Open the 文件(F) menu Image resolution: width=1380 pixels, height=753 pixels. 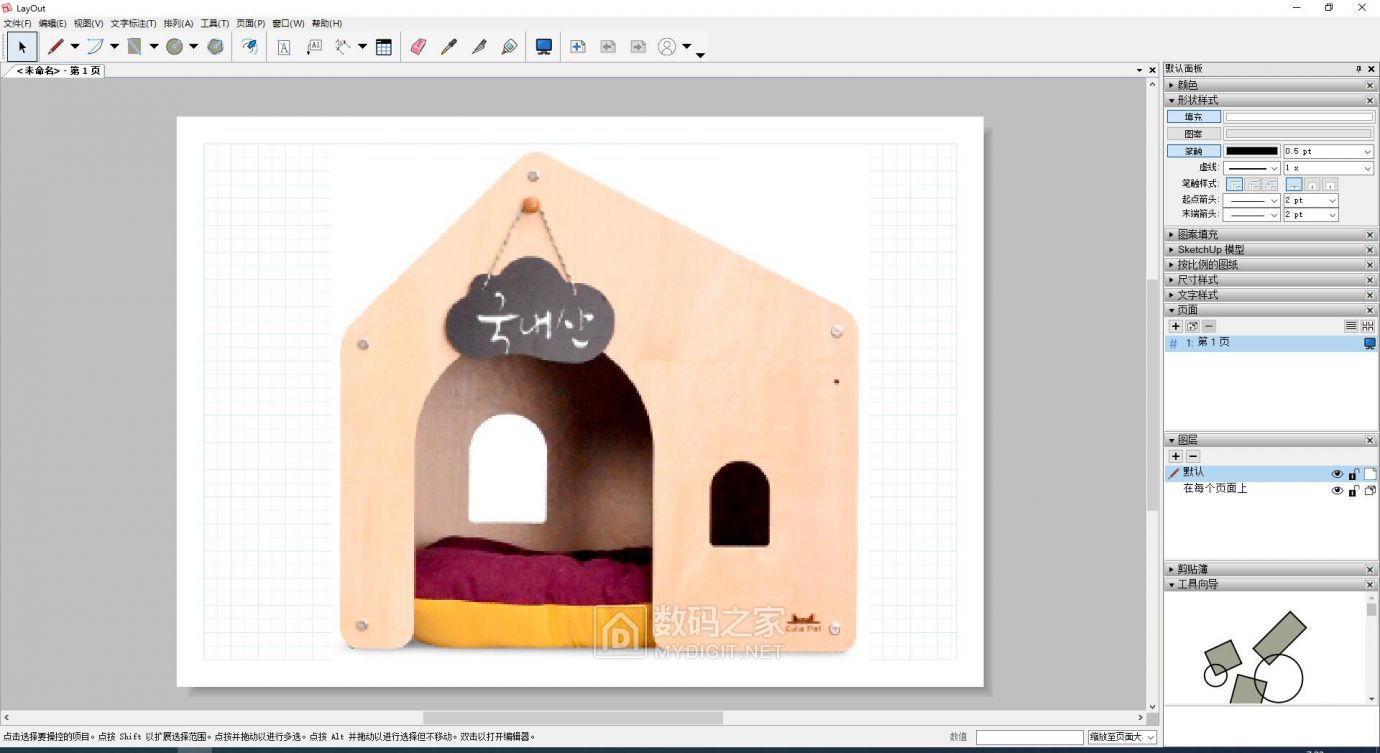(x=18, y=23)
